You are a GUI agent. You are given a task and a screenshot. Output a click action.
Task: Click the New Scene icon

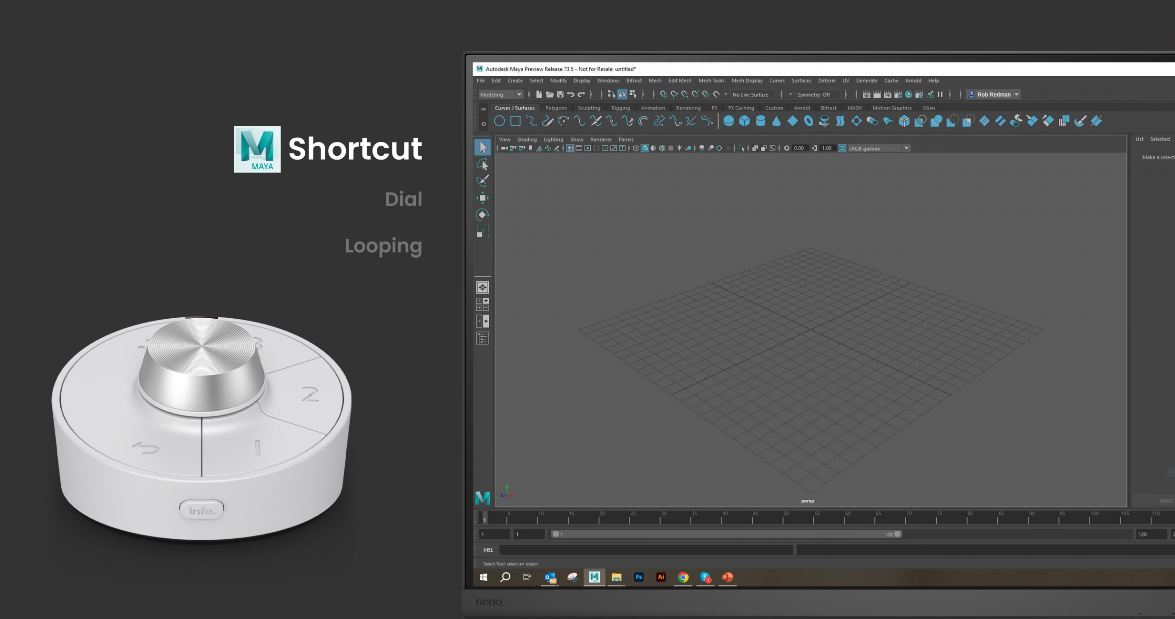[x=539, y=94]
